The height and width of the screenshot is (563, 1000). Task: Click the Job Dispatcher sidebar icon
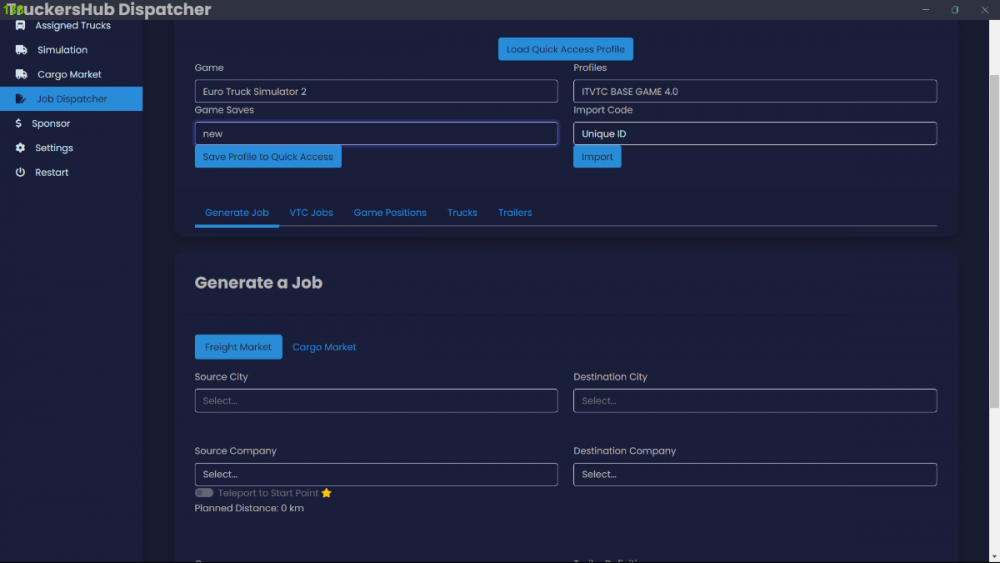coord(20,99)
